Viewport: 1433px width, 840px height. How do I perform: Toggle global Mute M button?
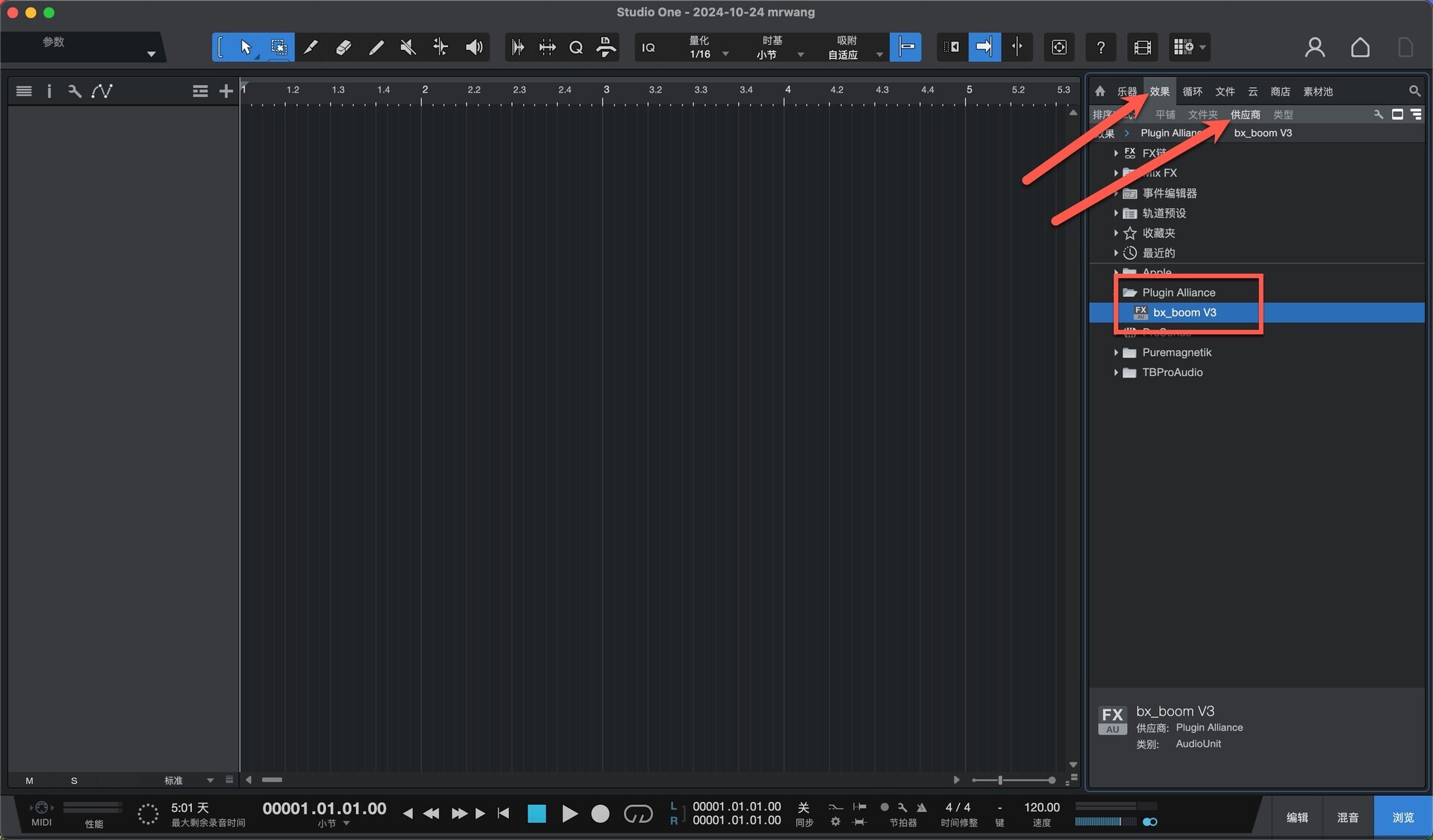pos(29,780)
